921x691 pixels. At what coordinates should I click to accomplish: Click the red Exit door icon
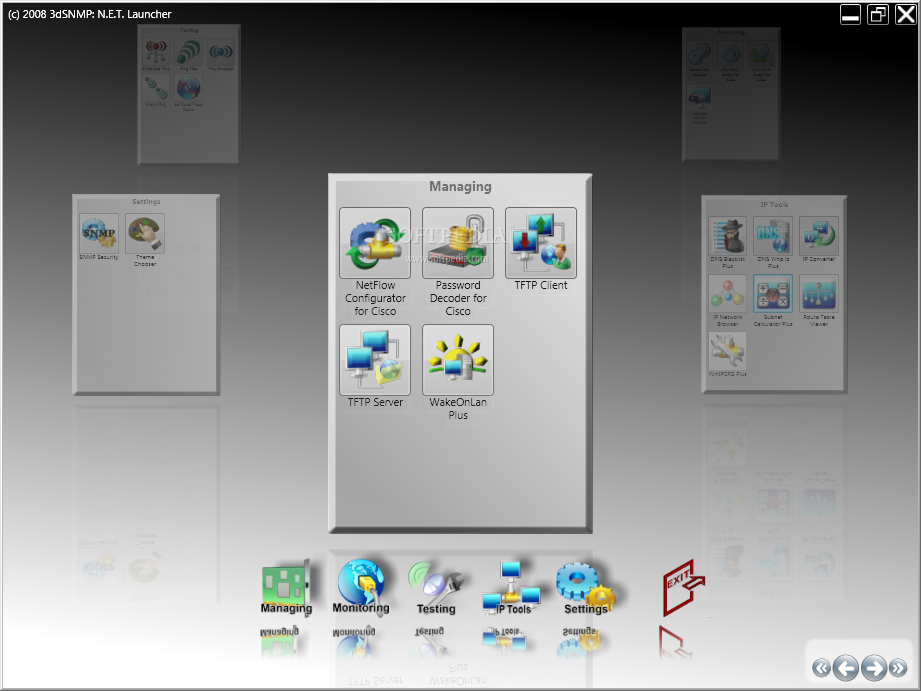[683, 587]
